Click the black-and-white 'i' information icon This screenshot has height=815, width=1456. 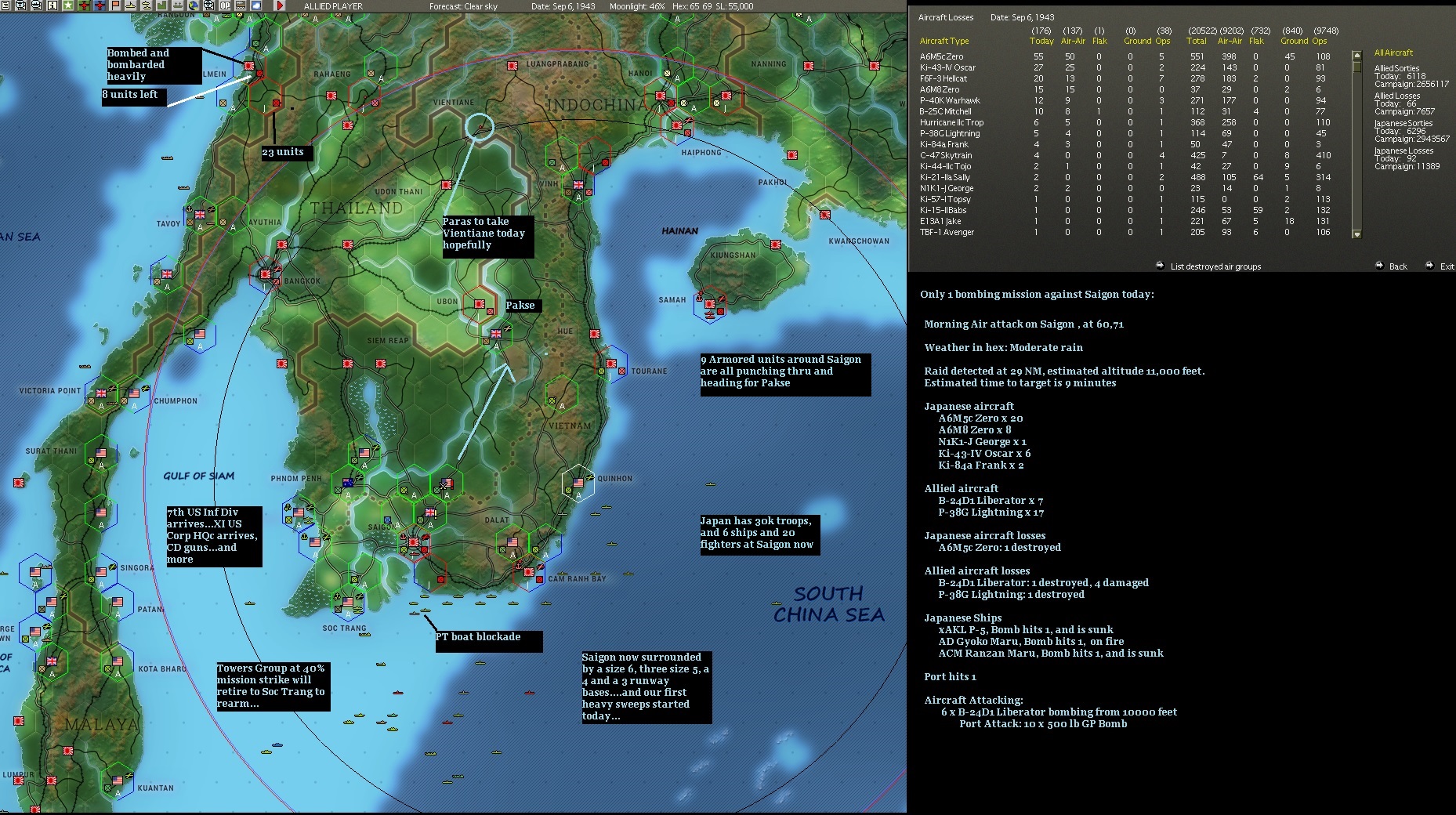52,5
